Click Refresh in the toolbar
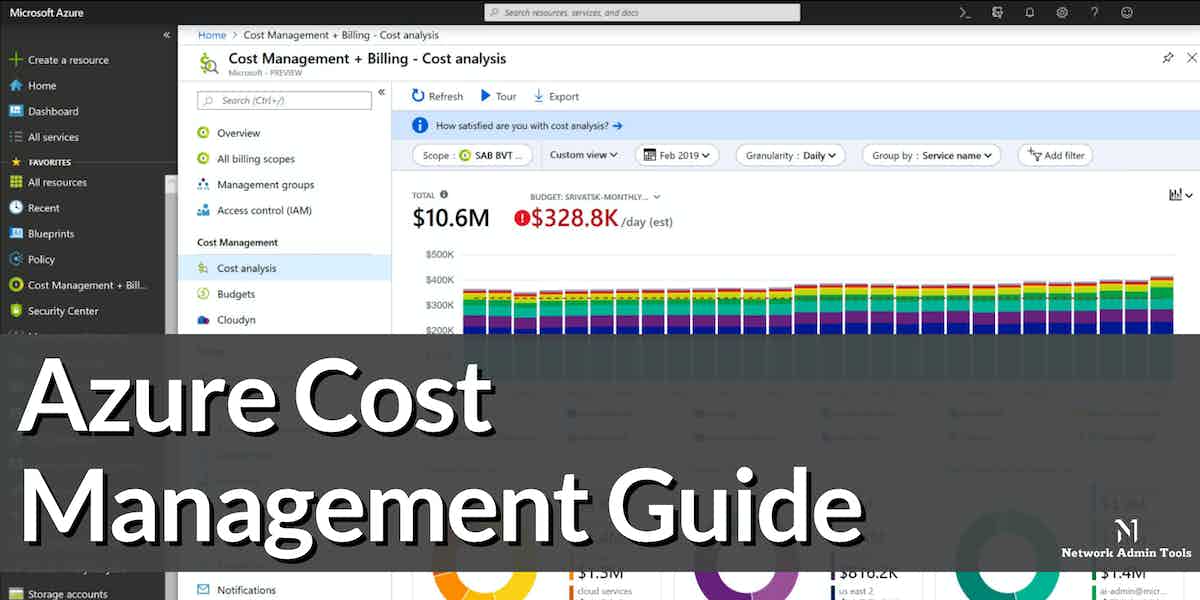Image resolution: width=1200 pixels, height=600 pixels. (437, 96)
